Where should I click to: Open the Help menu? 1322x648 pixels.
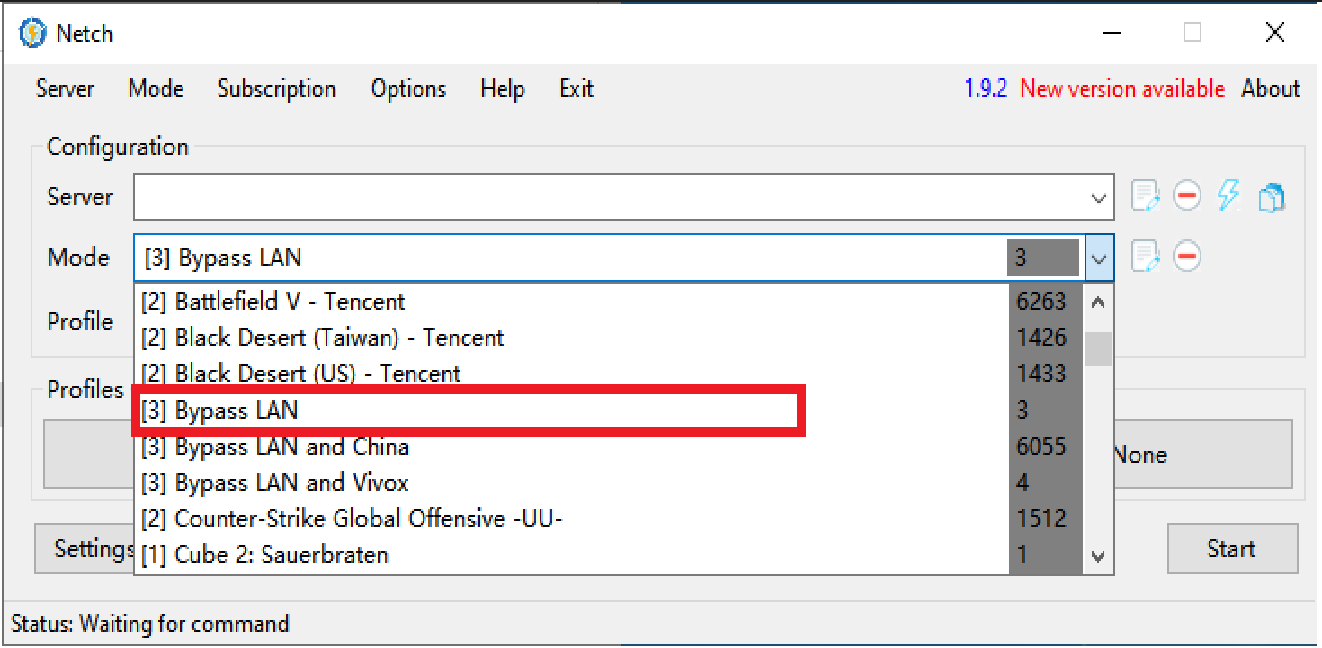(502, 89)
